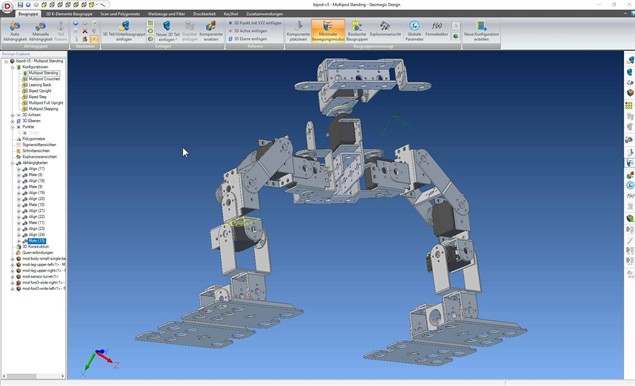Image resolution: width=635 pixels, height=386 pixels.
Task: Click 3D Teil/Unterbaugruppe einfügen icon
Action: click(124, 31)
